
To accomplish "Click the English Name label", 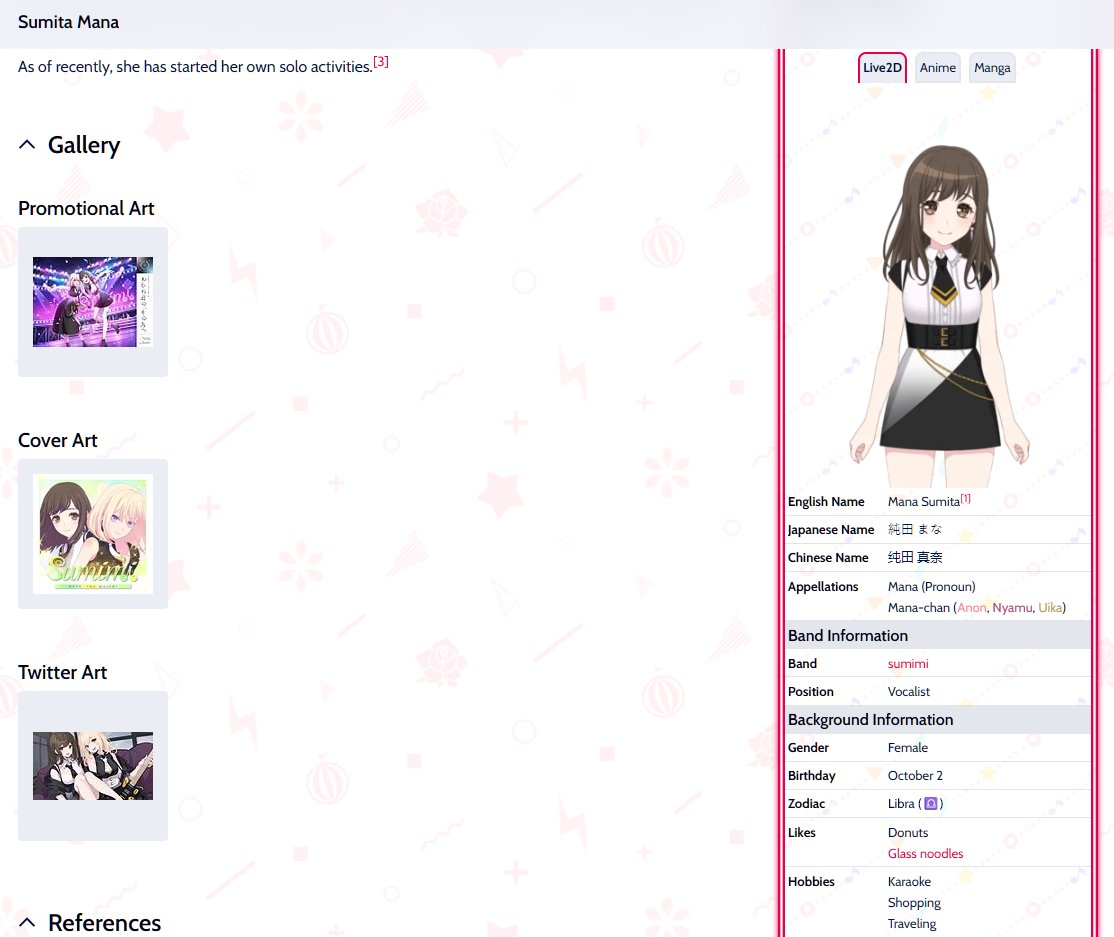I will tap(826, 502).
